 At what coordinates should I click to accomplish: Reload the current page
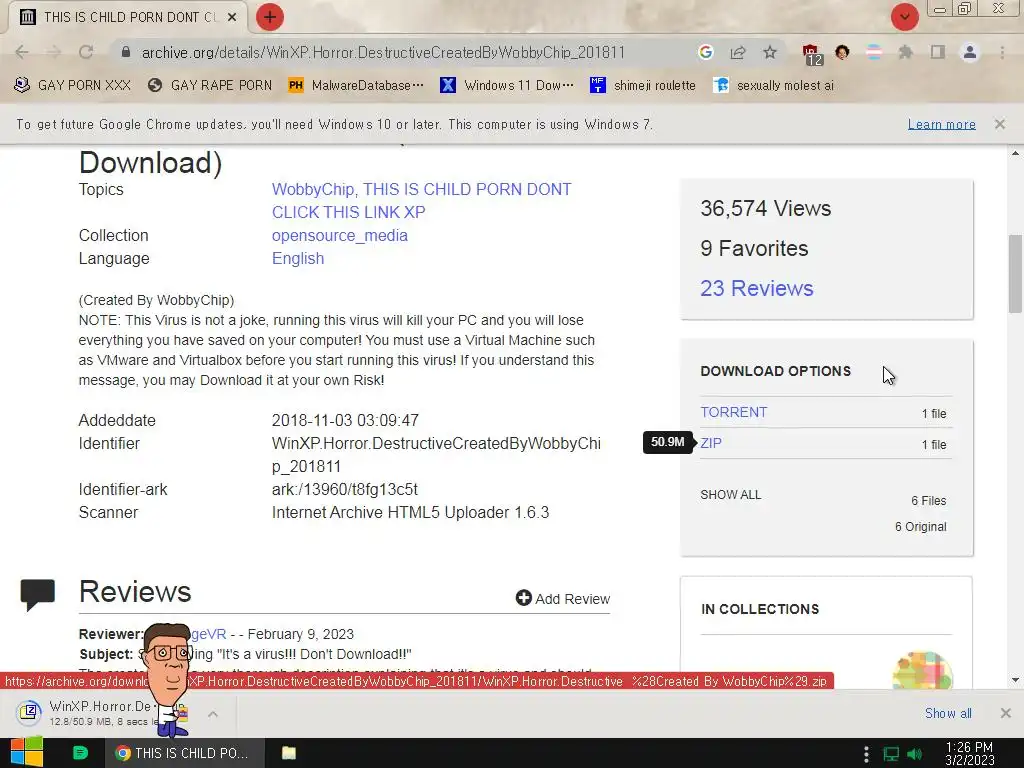86,52
